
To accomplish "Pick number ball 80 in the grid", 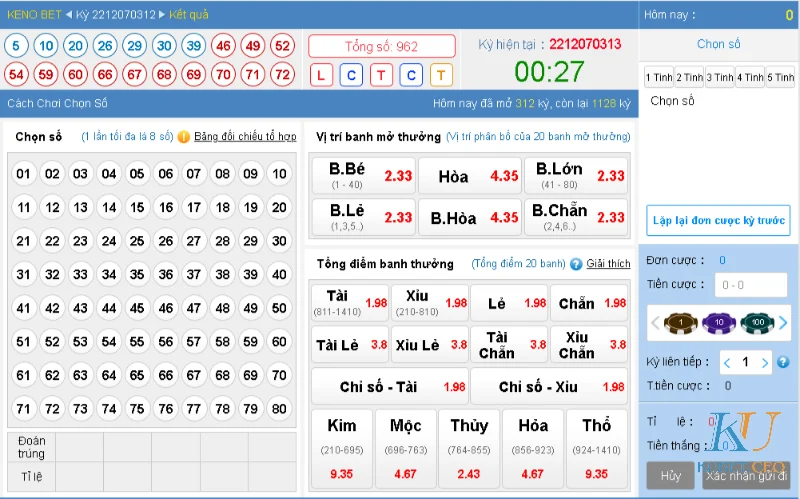I will 278,408.
